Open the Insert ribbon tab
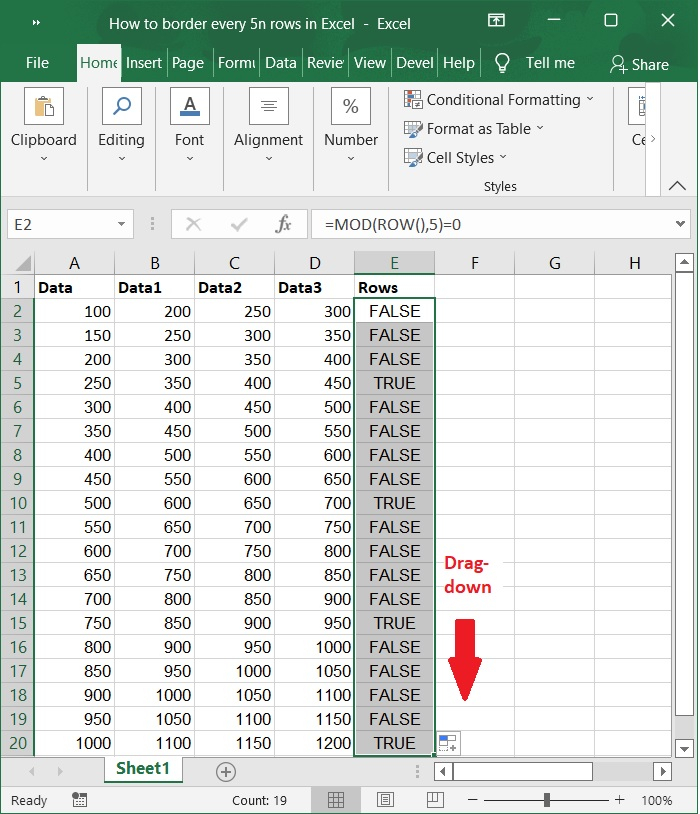Screen dimensions: 700x814 [x=144, y=62]
